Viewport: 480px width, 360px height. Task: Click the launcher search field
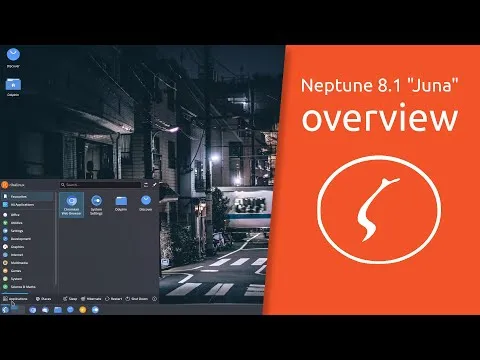tap(100, 185)
